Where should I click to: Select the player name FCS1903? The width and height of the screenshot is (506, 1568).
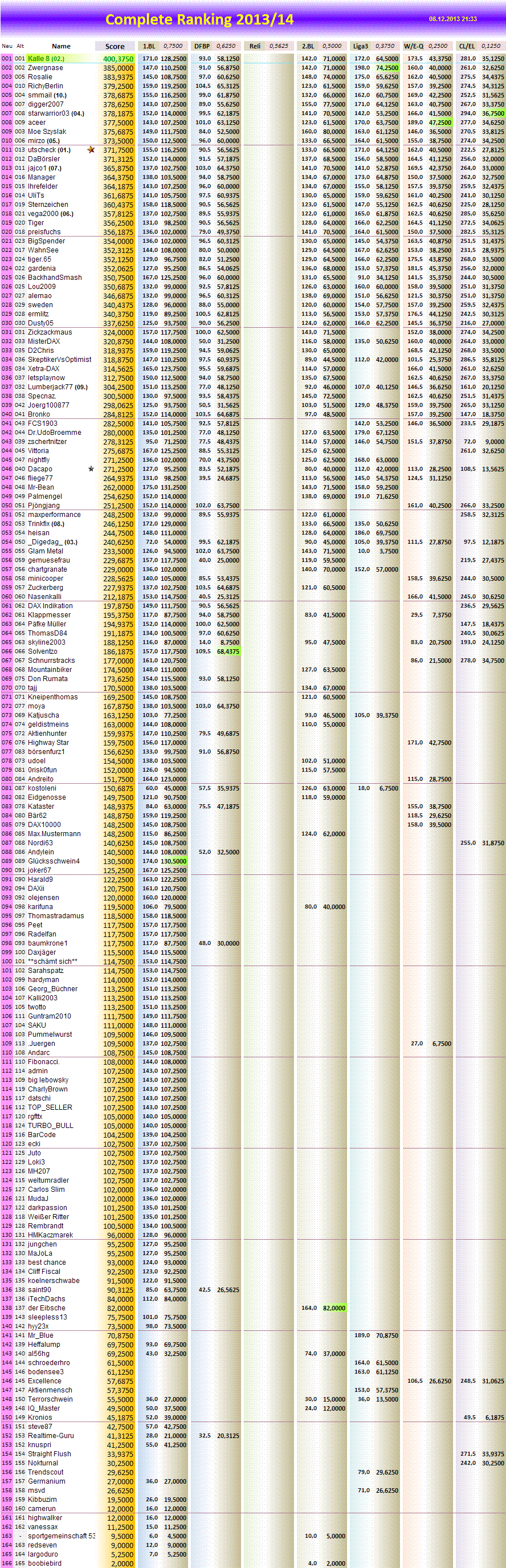coord(43,423)
